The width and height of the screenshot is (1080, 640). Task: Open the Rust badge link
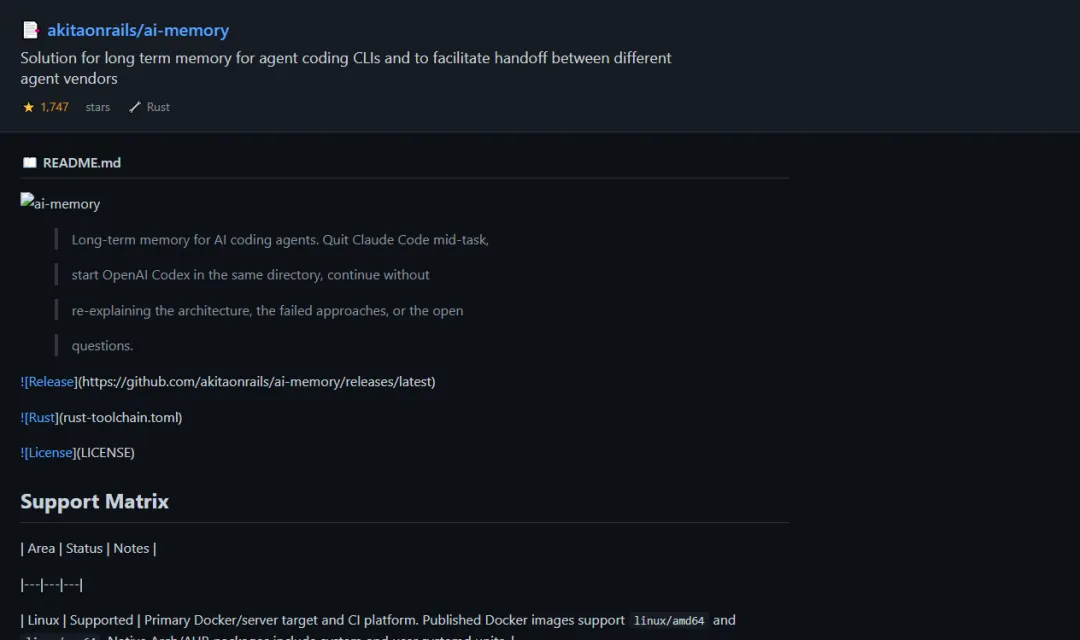coord(39,417)
